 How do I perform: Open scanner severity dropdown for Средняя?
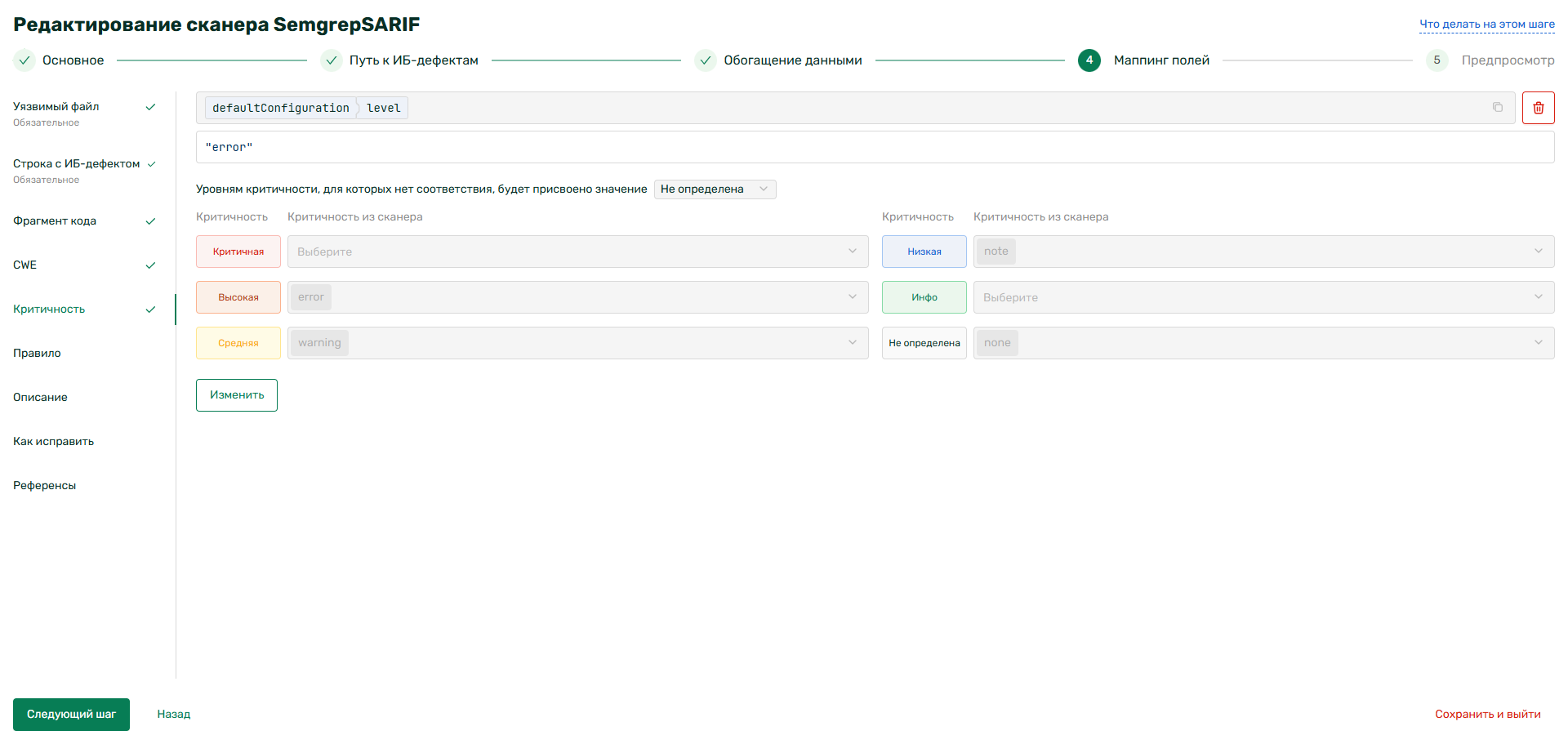577,343
